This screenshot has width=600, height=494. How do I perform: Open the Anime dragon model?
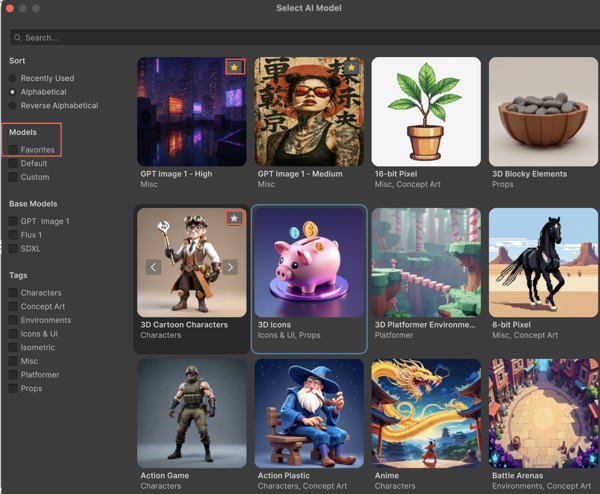(x=426, y=413)
